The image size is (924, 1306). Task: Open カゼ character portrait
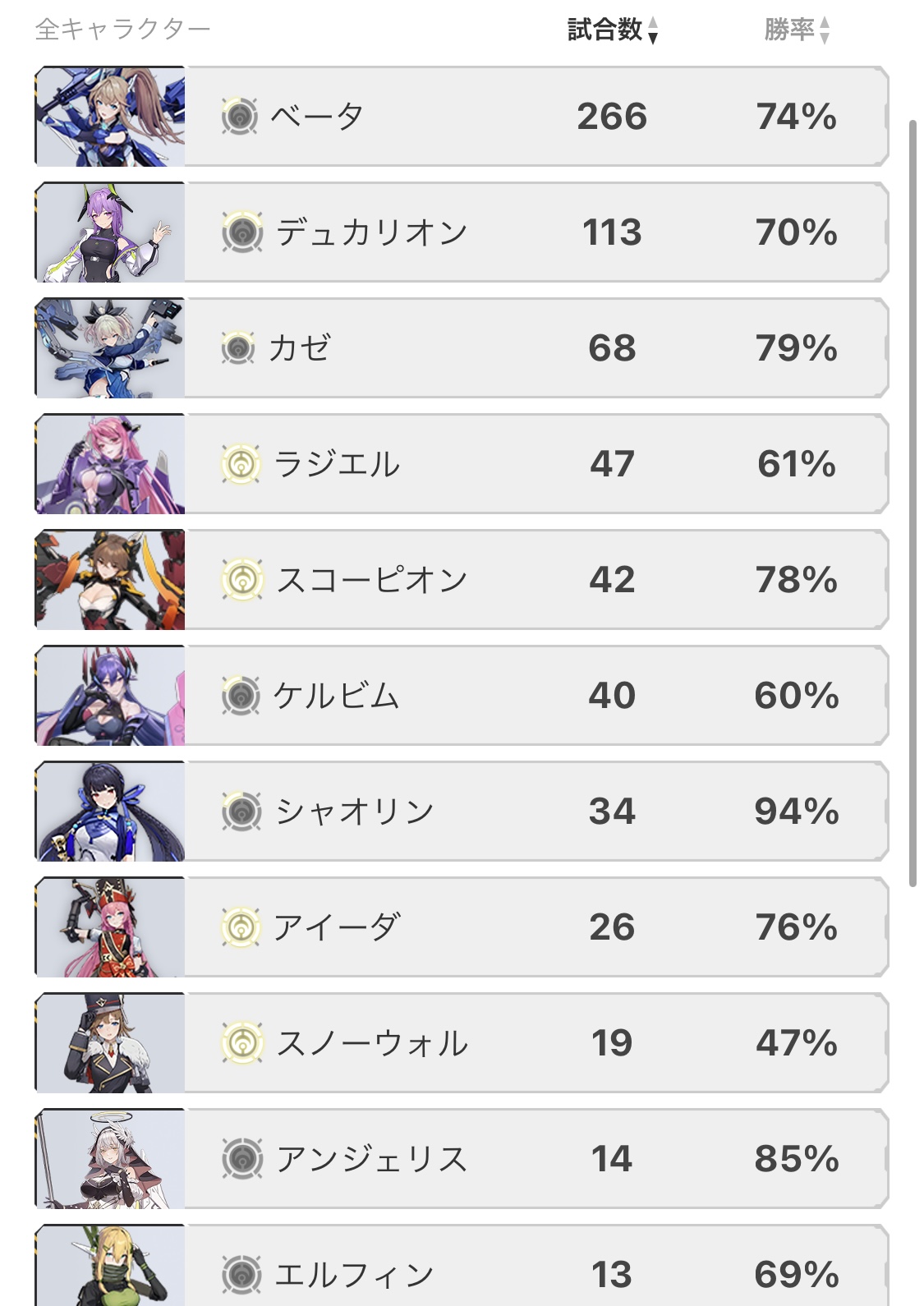pyautogui.click(x=110, y=348)
